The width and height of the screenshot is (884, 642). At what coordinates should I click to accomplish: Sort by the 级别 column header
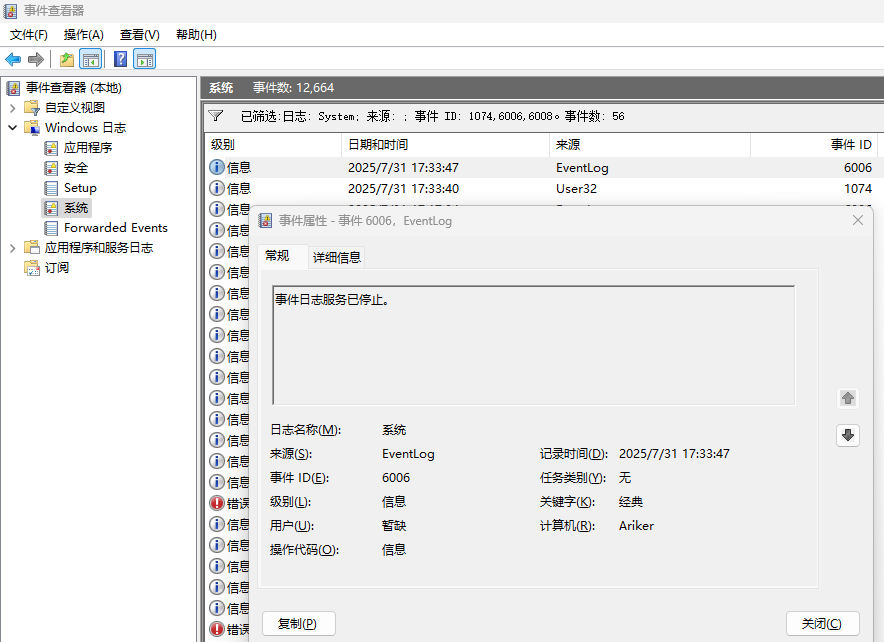point(273,145)
